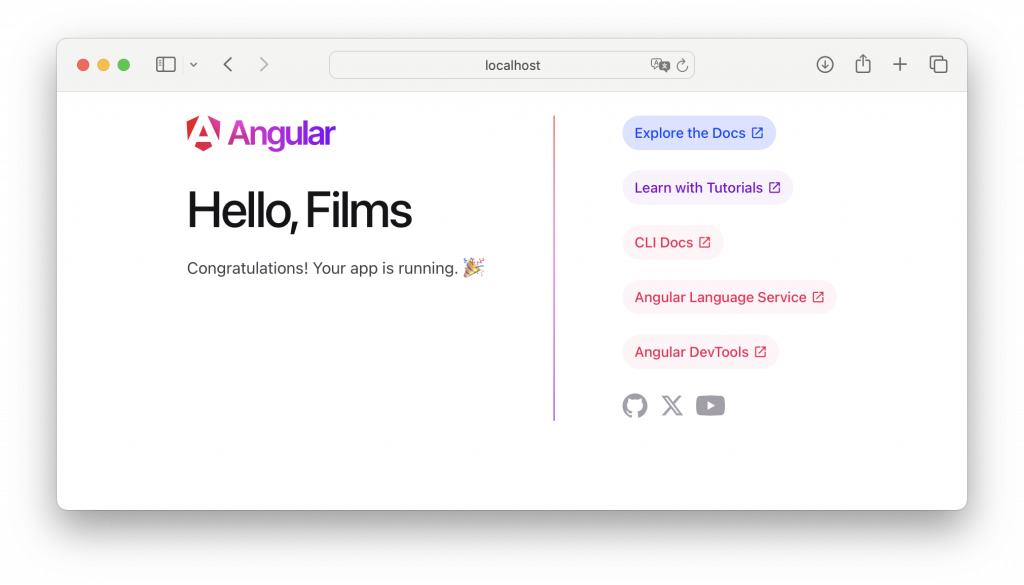Reload the localhost page
This screenshot has width=1024, height=585.
tap(683, 65)
